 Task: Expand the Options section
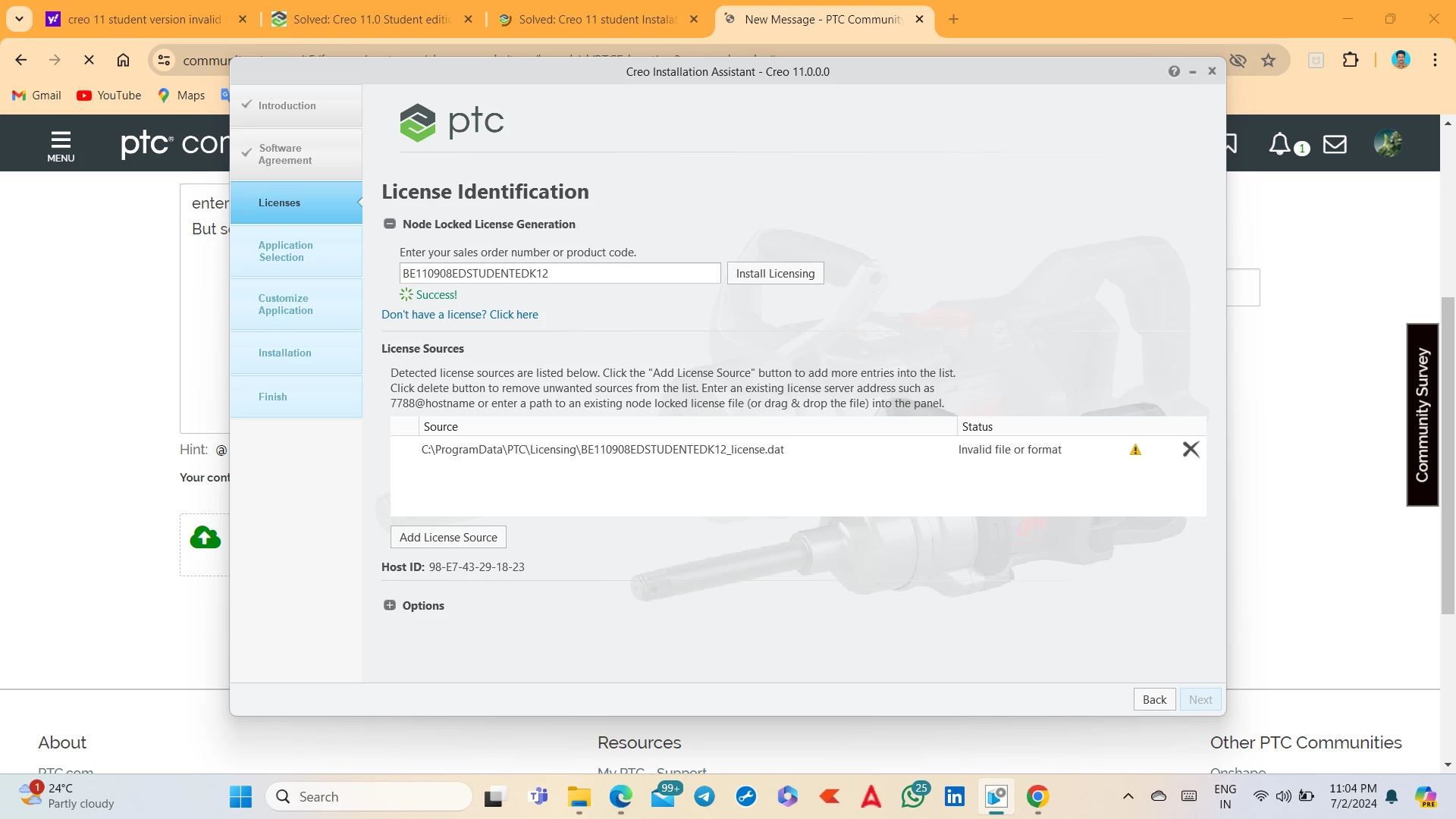[390, 605]
